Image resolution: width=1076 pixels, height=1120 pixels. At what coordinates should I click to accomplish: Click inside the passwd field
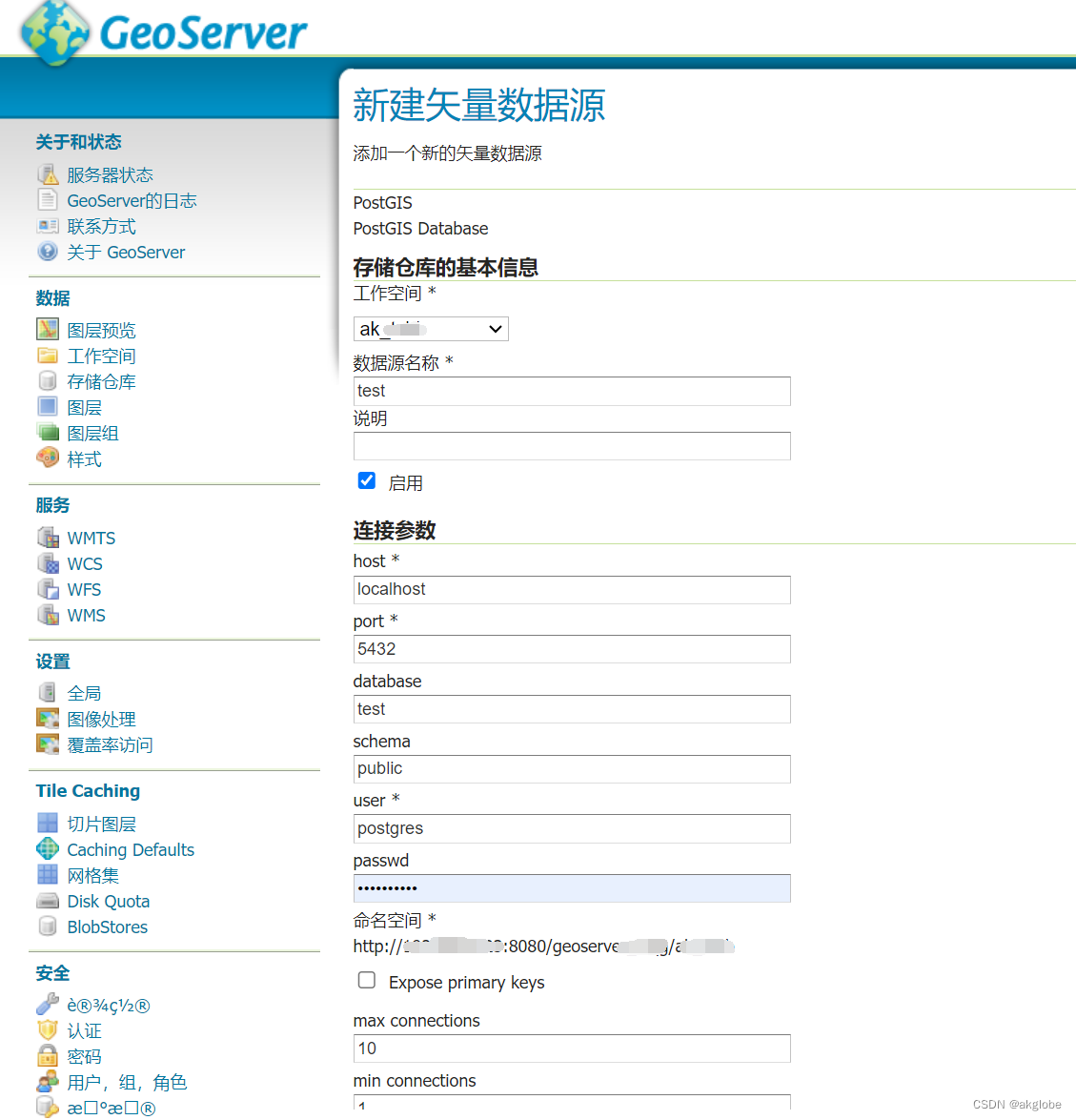pyautogui.click(x=572, y=888)
